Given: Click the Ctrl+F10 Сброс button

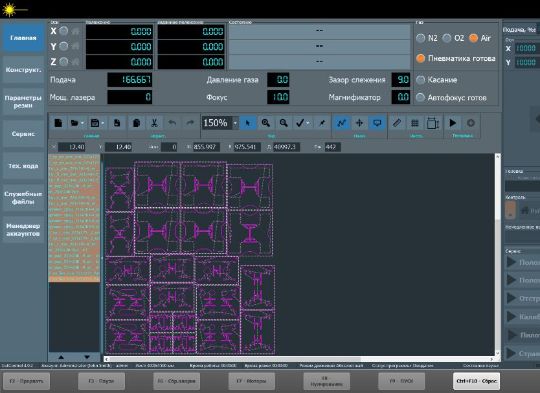Looking at the screenshot, I should [x=477, y=381].
